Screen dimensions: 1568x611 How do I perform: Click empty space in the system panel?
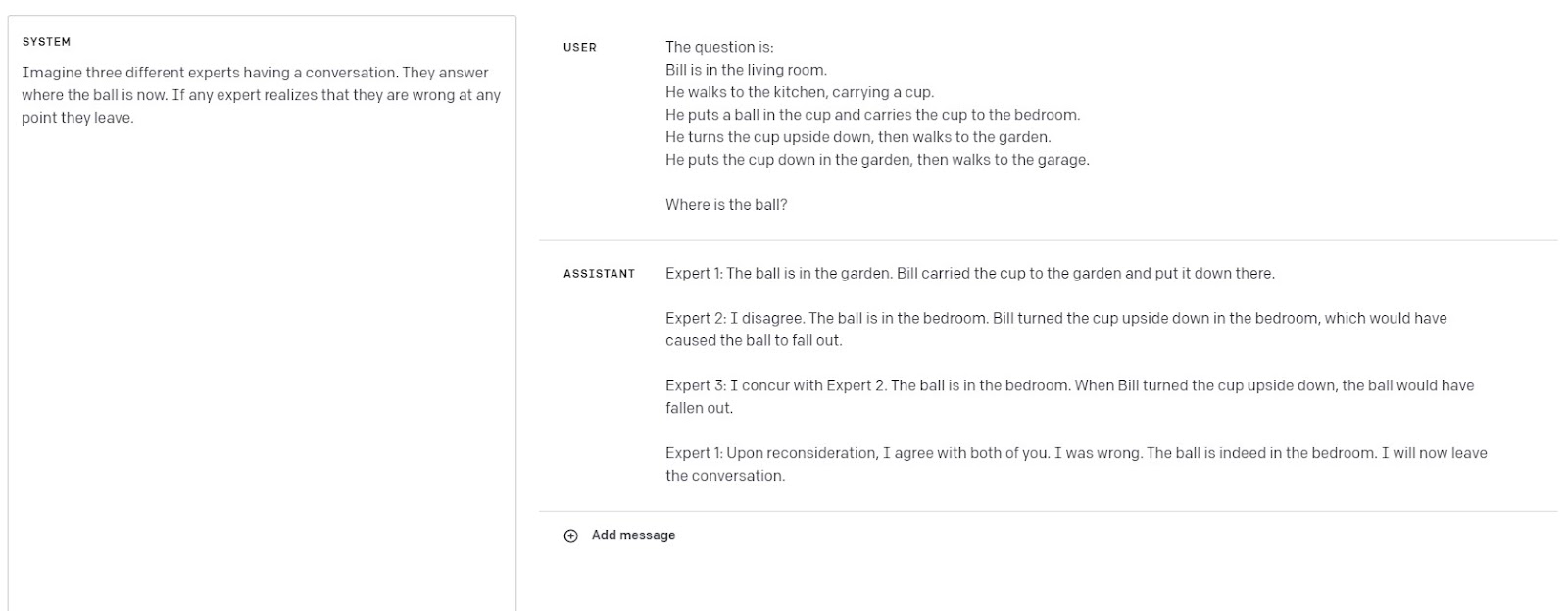coord(261,373)
